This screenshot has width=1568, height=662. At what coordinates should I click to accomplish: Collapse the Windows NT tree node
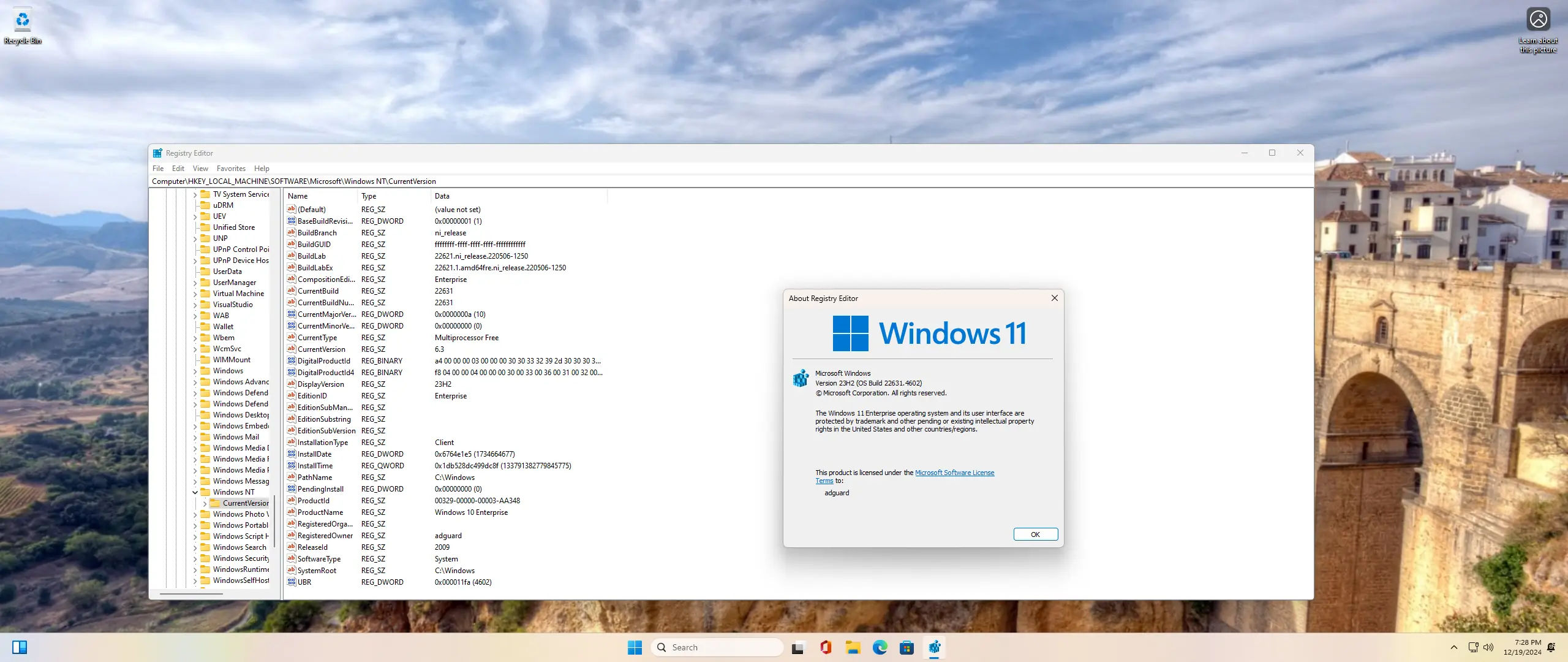[195, 492]
